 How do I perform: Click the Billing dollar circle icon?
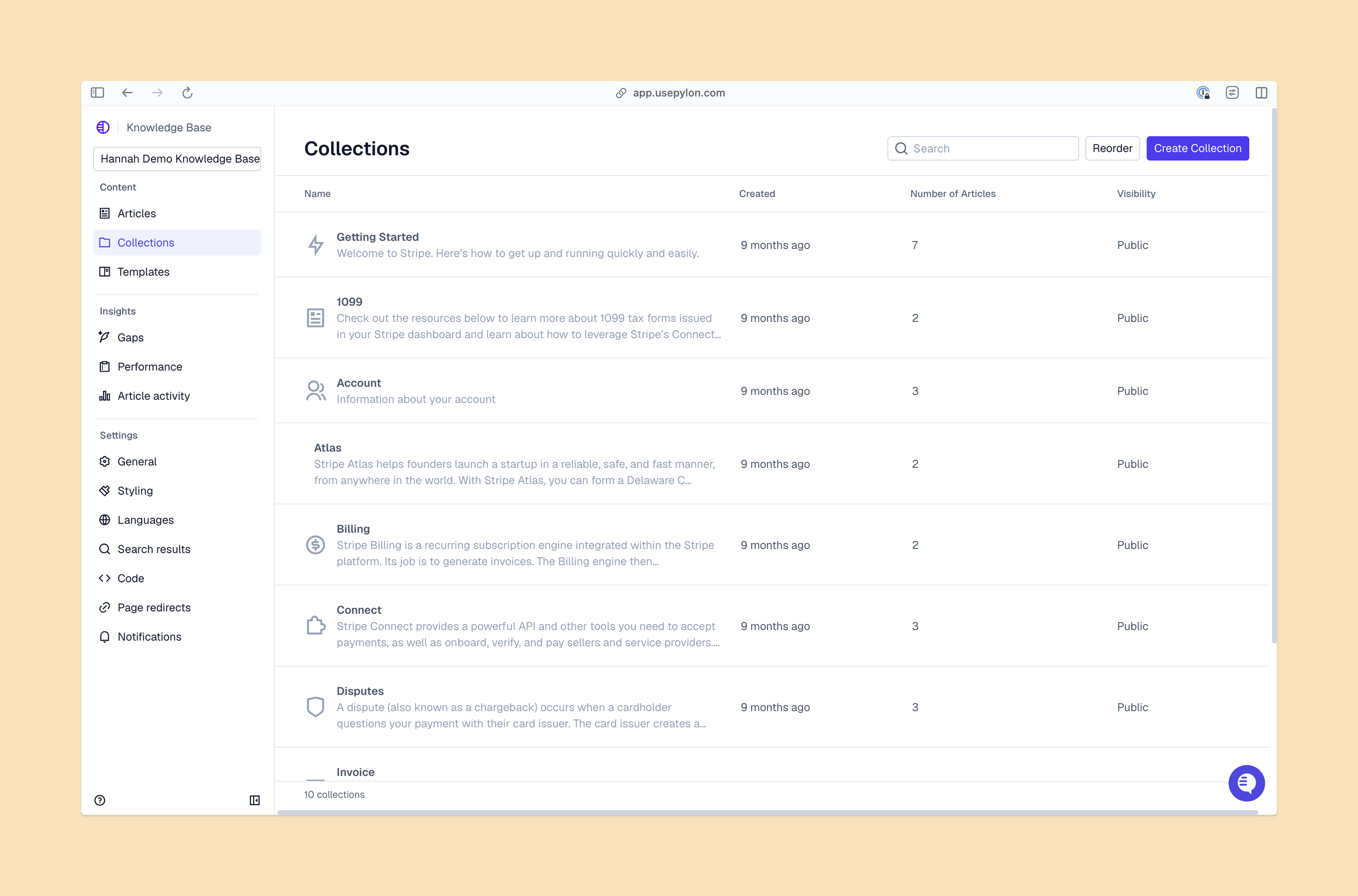tap(316, 545)
